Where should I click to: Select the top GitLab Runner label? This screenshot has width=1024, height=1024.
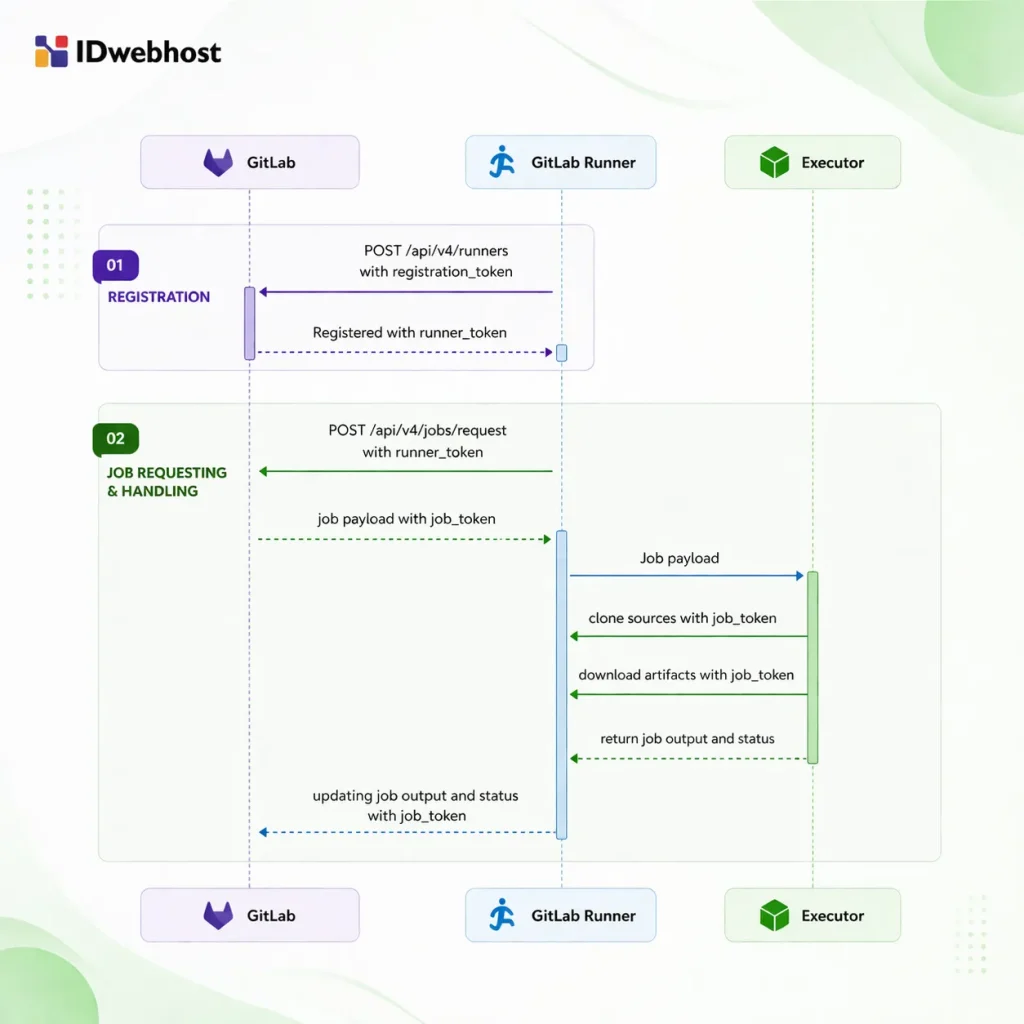pyautogui.click(x=583, y=163)
